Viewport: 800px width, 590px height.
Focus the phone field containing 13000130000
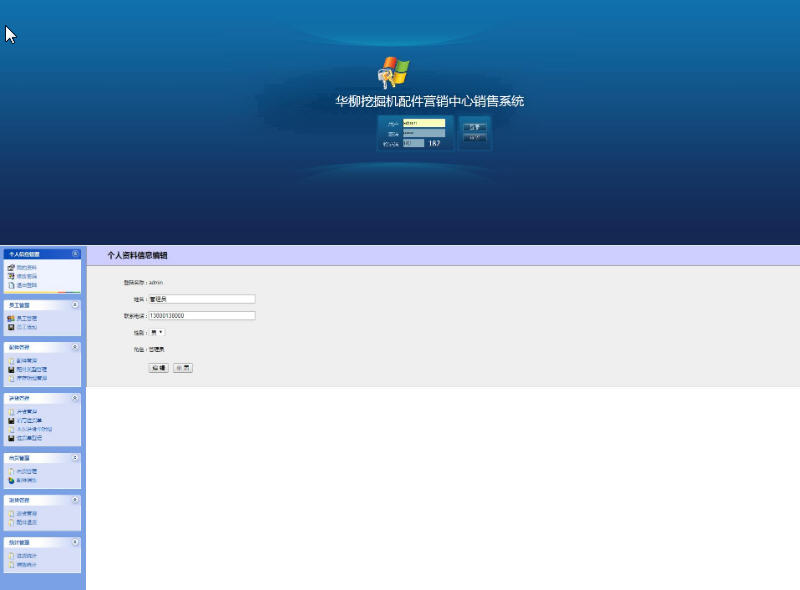click(x=202, y=316)
